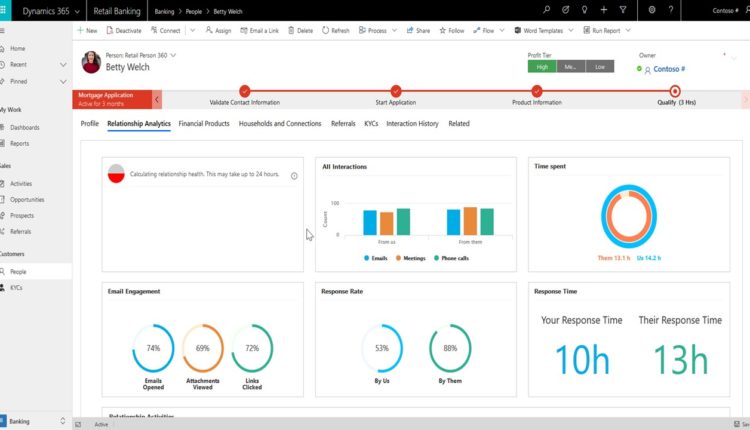
Task: Click the plus quick create icon
Action: coord(603,9)
